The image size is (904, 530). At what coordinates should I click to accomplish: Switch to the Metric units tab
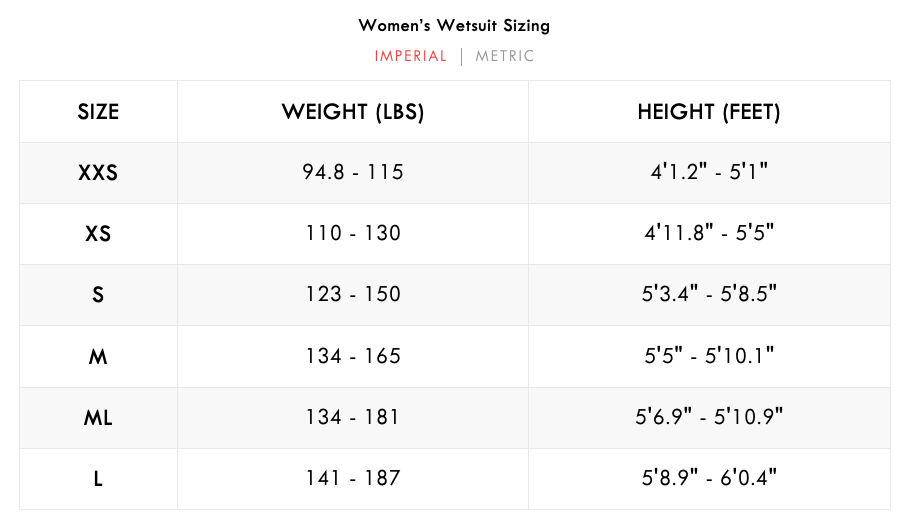[505, 56]
